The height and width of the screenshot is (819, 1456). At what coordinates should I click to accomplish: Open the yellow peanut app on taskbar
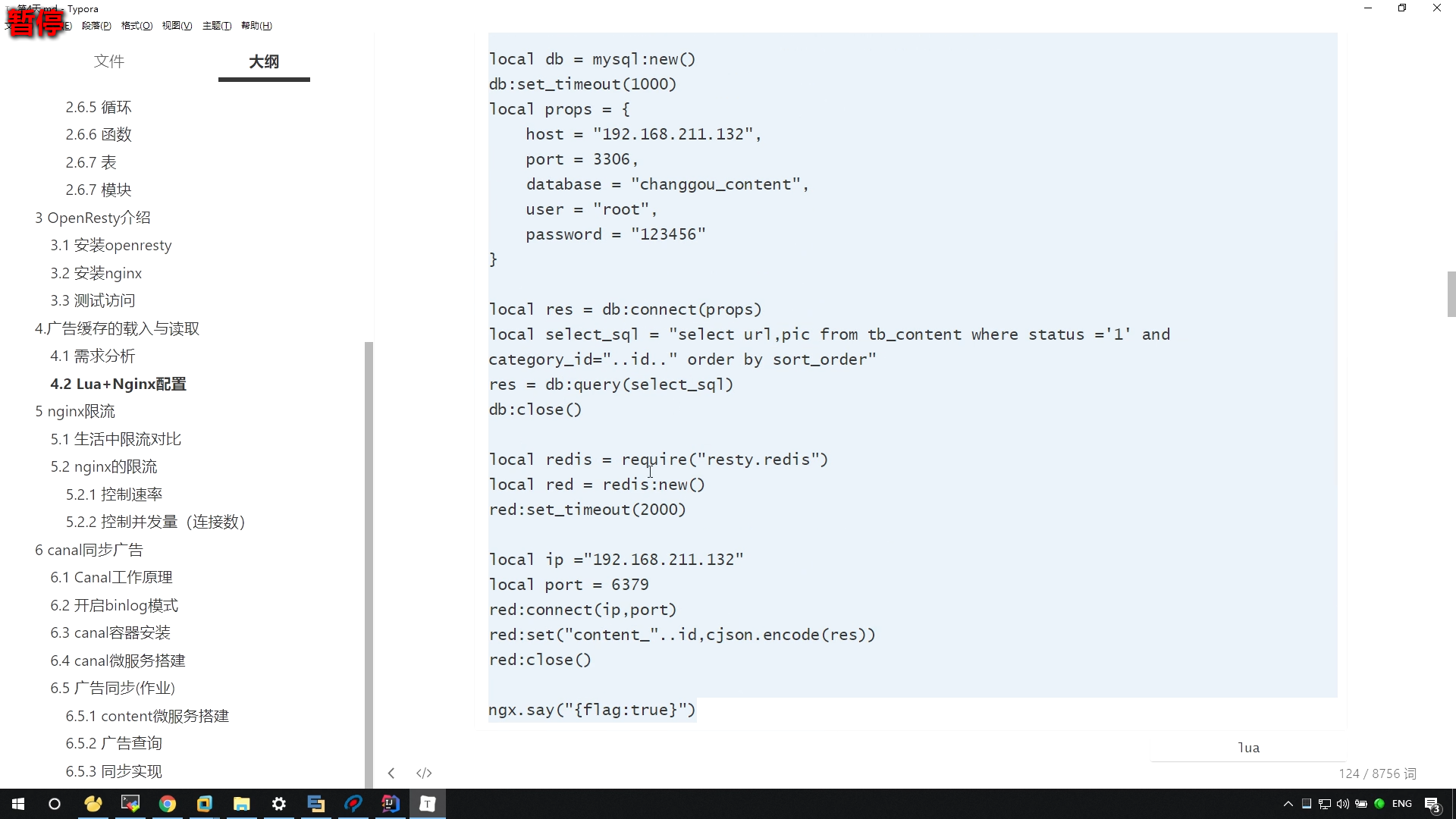point(93,804)
